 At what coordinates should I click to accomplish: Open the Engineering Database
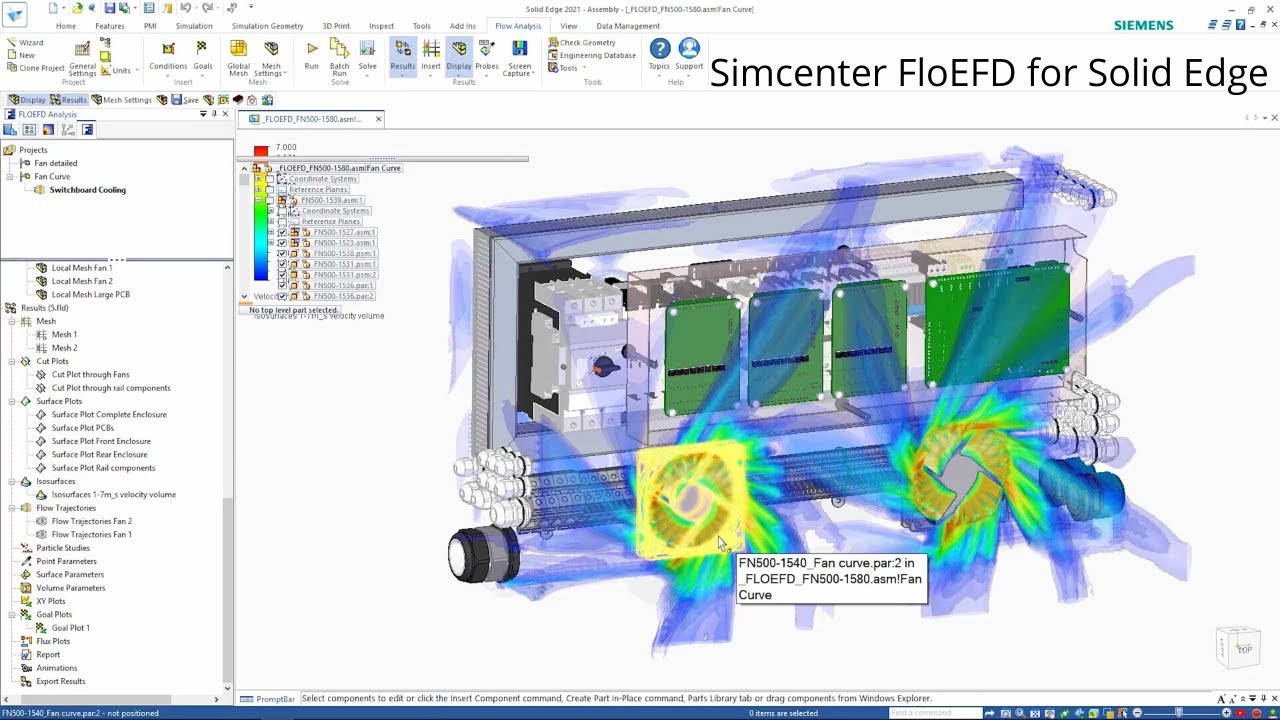(x=592, y=56)
